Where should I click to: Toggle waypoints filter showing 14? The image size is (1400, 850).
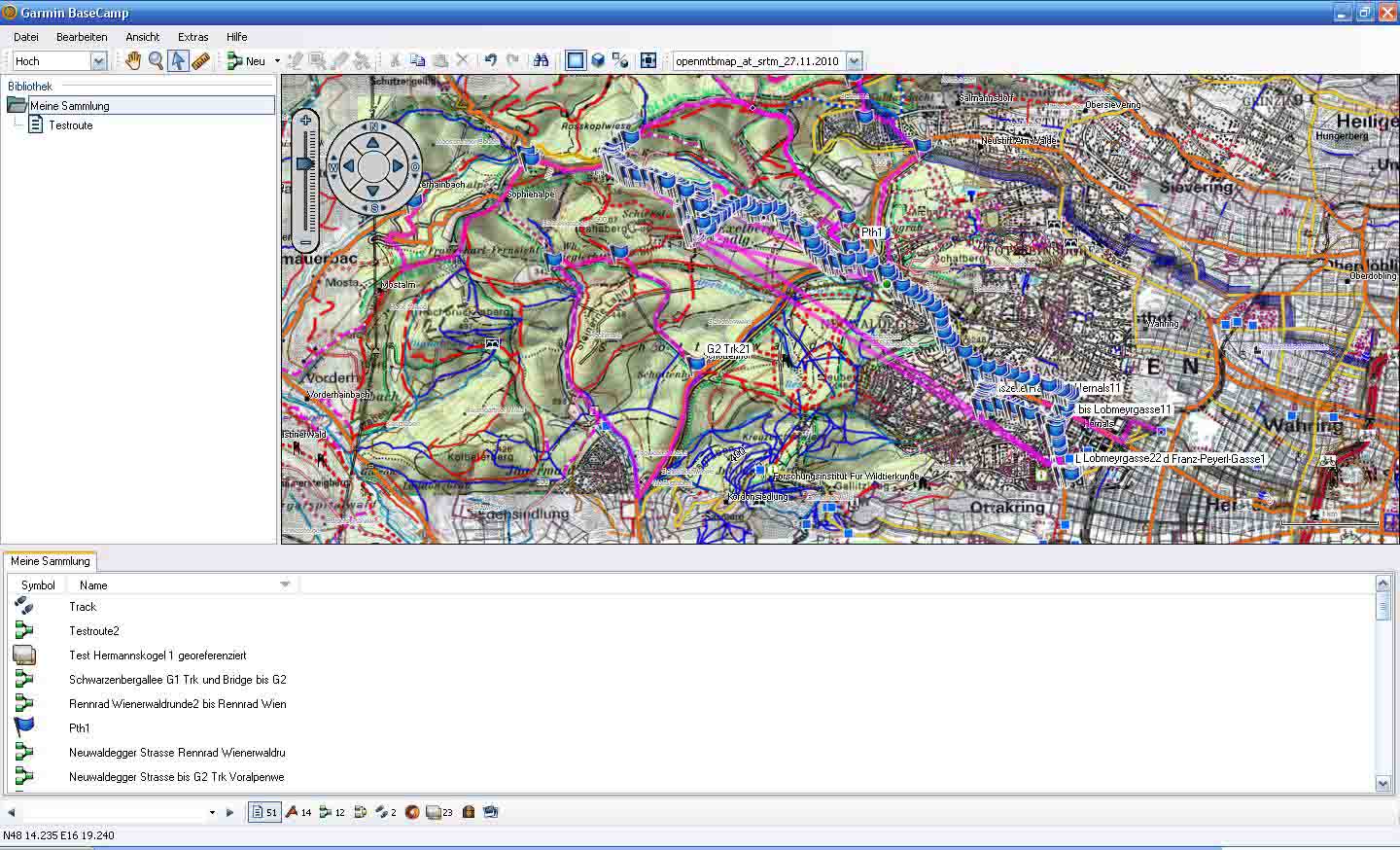click(298, 812)
